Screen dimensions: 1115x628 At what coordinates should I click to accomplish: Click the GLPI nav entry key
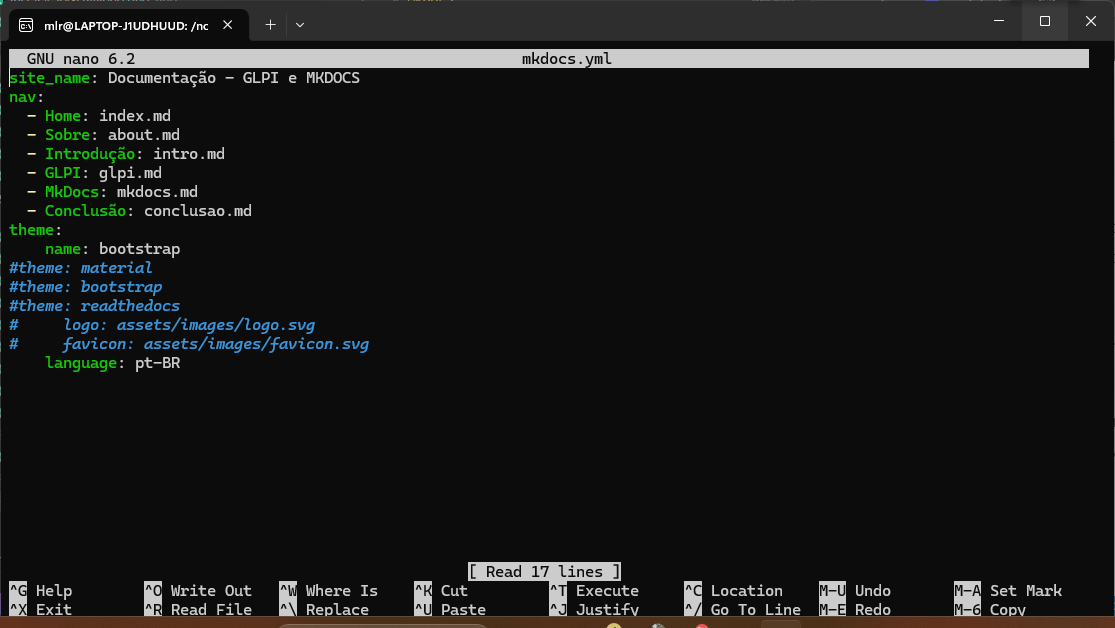63,173
